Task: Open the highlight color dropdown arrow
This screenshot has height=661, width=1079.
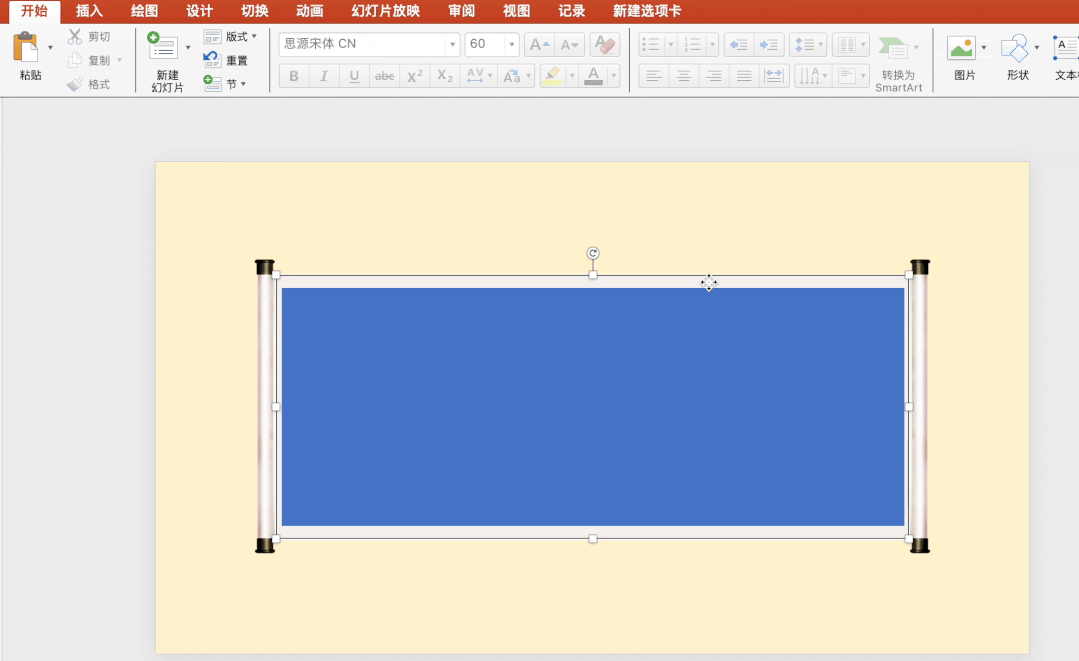Action: click(571, 76)
